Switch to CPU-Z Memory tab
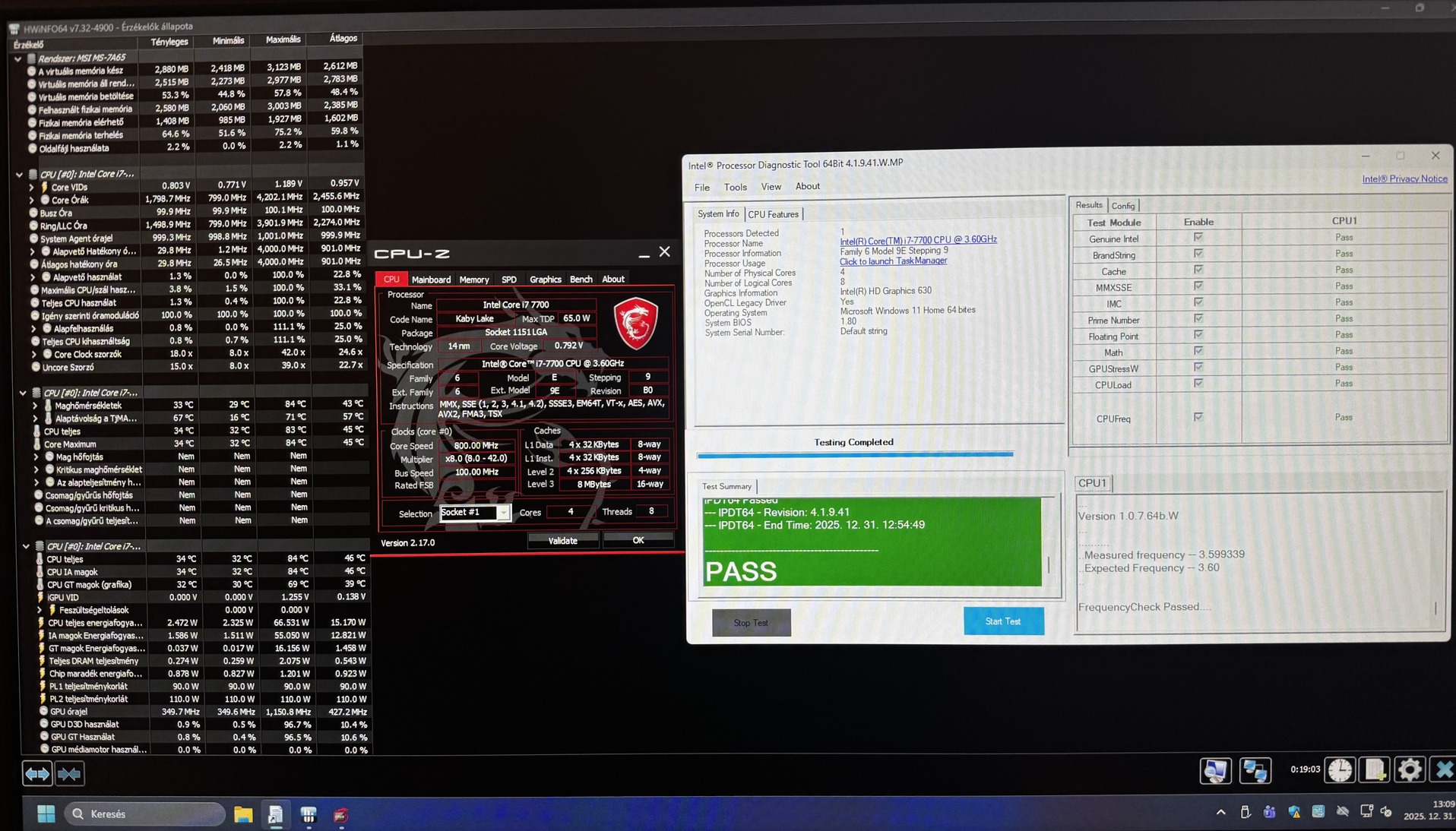Viewport: 1456px width, 831px height. pyautogui.click(x=474, y=280)
